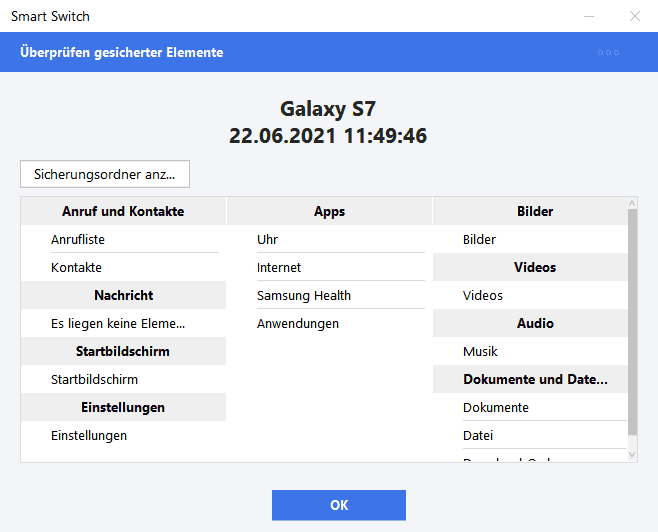
Task: Select the Datei entry
Action: click(x=530, y=436)
